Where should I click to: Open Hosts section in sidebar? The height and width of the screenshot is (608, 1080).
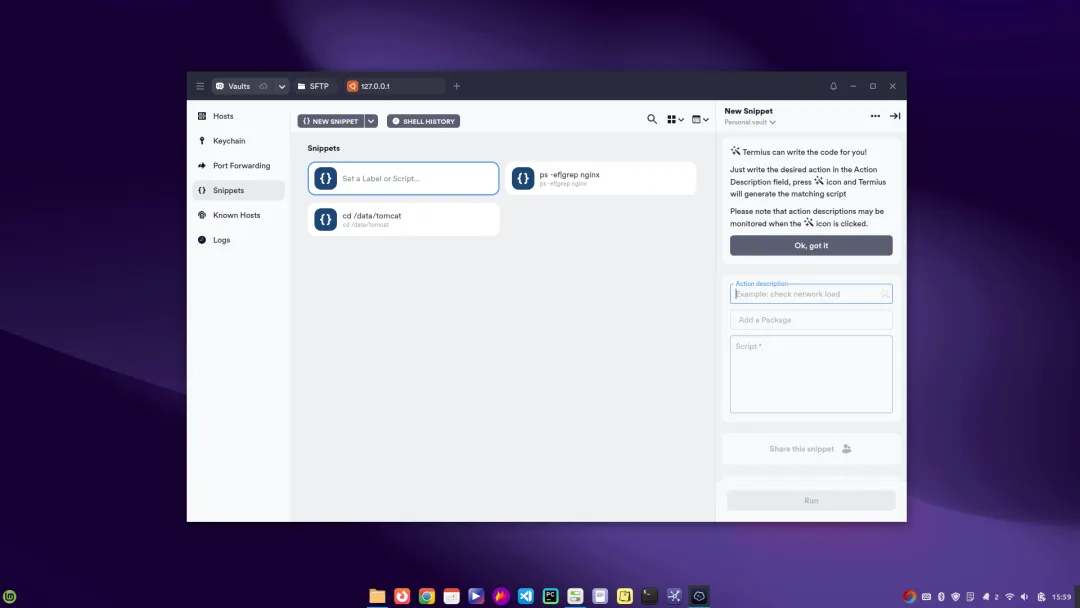pos(239,116)
